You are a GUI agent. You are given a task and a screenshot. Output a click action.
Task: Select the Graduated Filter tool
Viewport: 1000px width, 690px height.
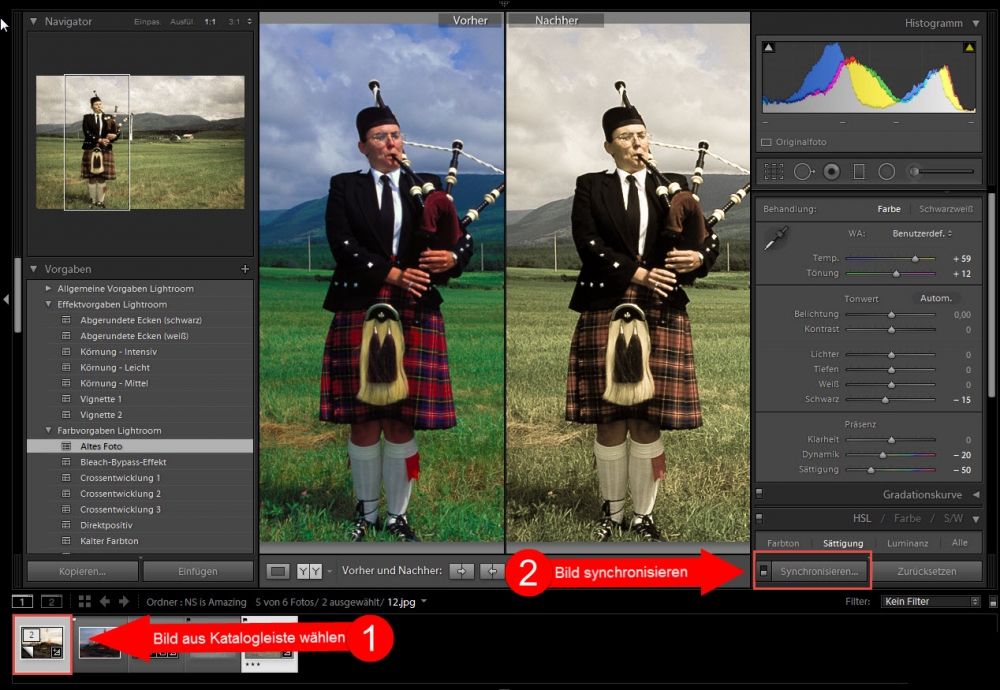pos(860,171)
